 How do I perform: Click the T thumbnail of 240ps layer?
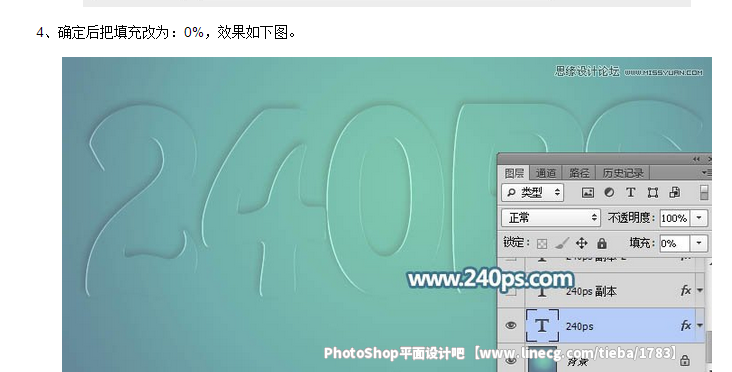(542, 325)
